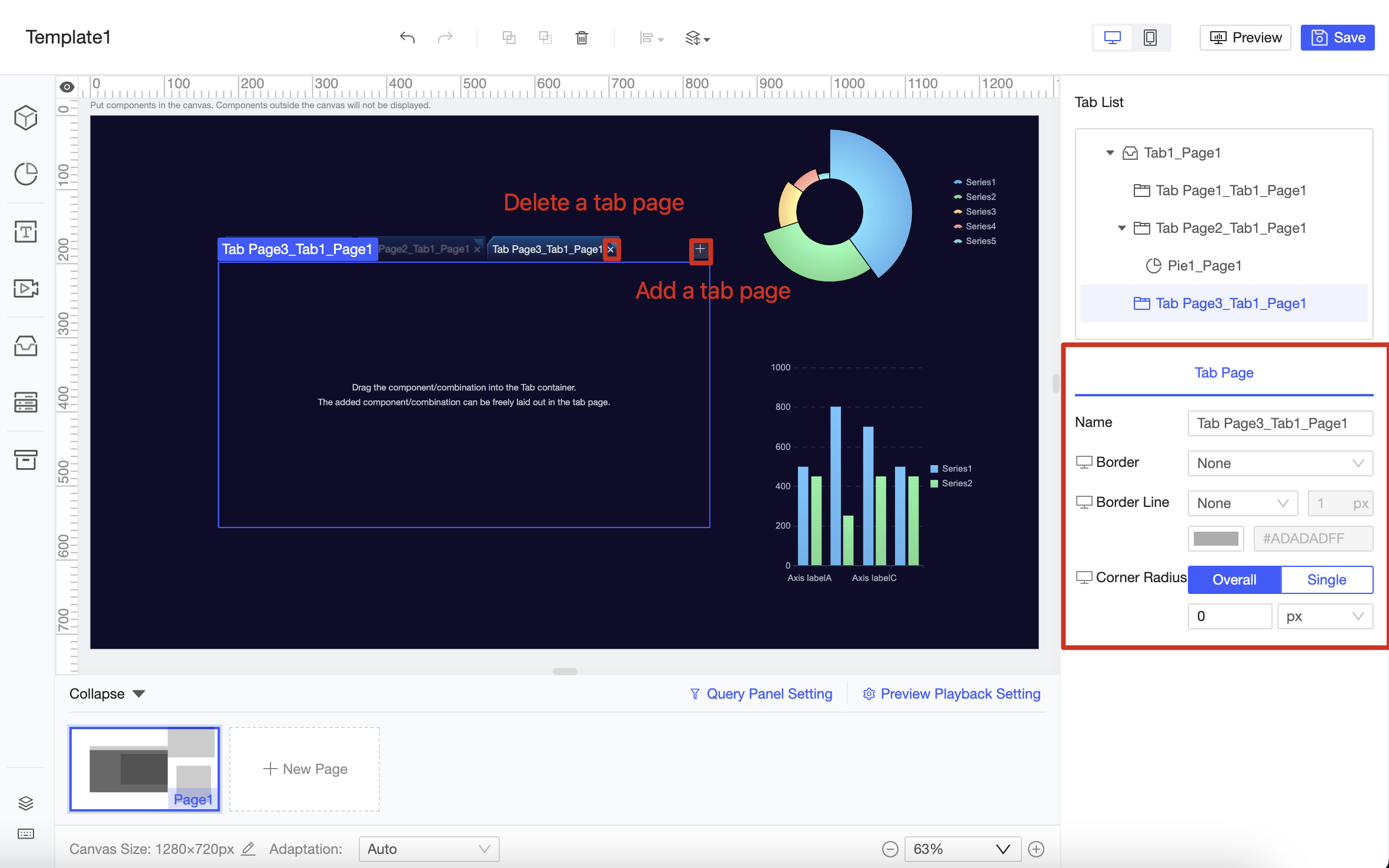Switch to mobile layout view
Viewport: 1389px width, 868px height.
[x=1150, y=38]
